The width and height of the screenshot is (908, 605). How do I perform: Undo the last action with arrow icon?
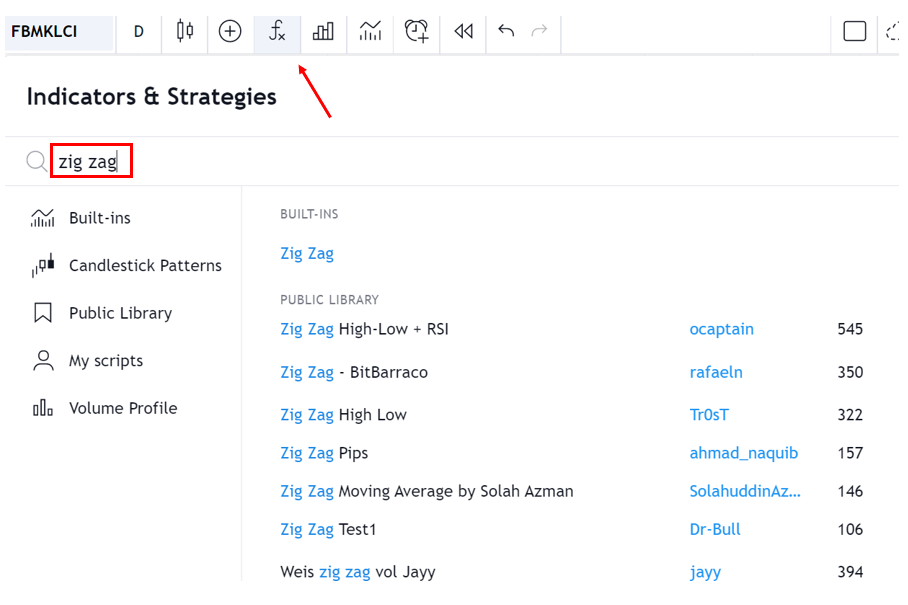click(506, 31)
